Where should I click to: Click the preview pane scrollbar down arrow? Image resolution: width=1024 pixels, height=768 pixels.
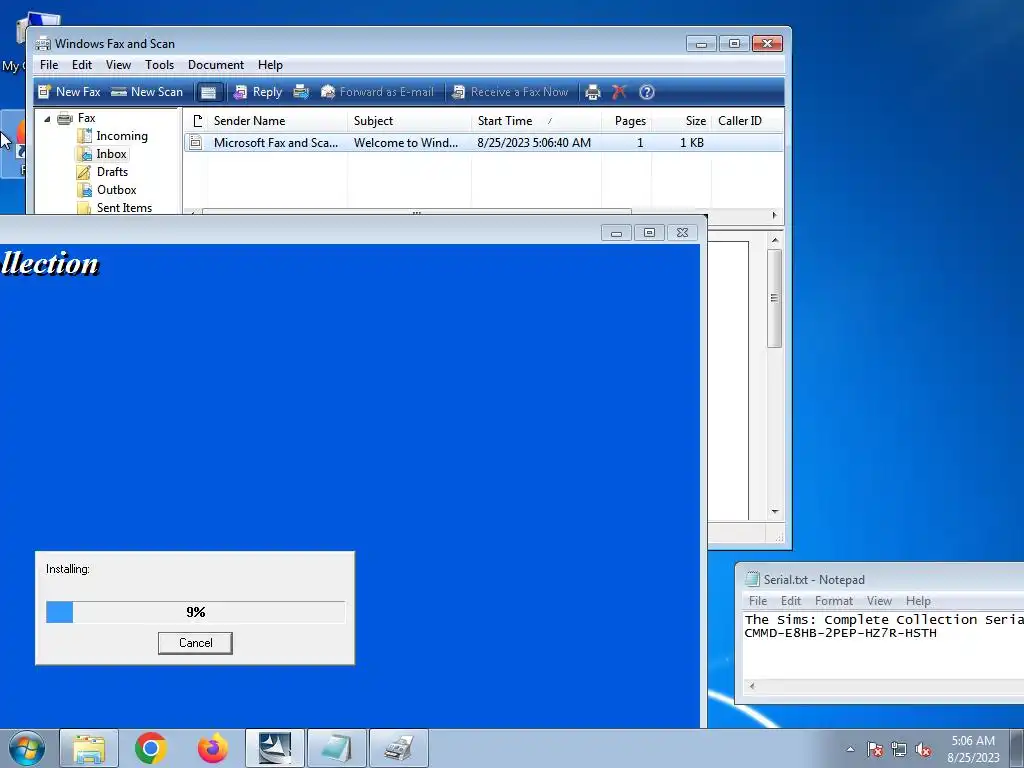click(x=775, y=511)
